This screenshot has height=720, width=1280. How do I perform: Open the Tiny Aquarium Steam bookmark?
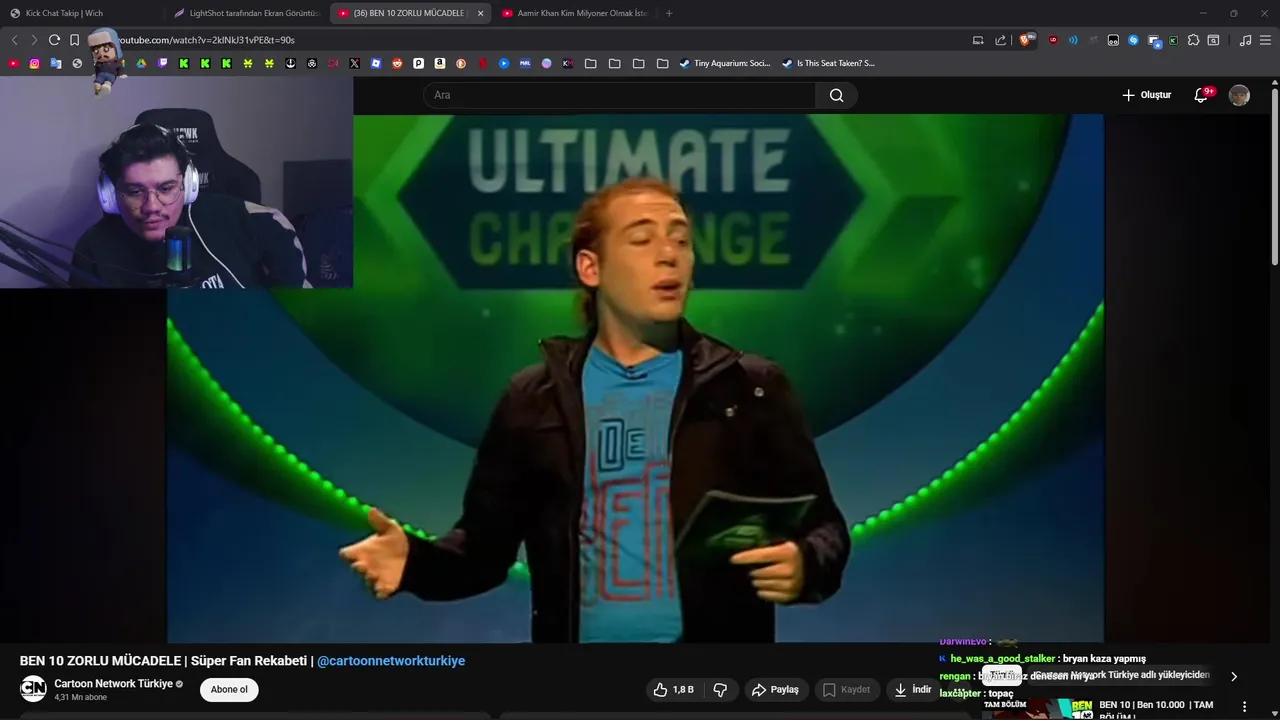724,63
